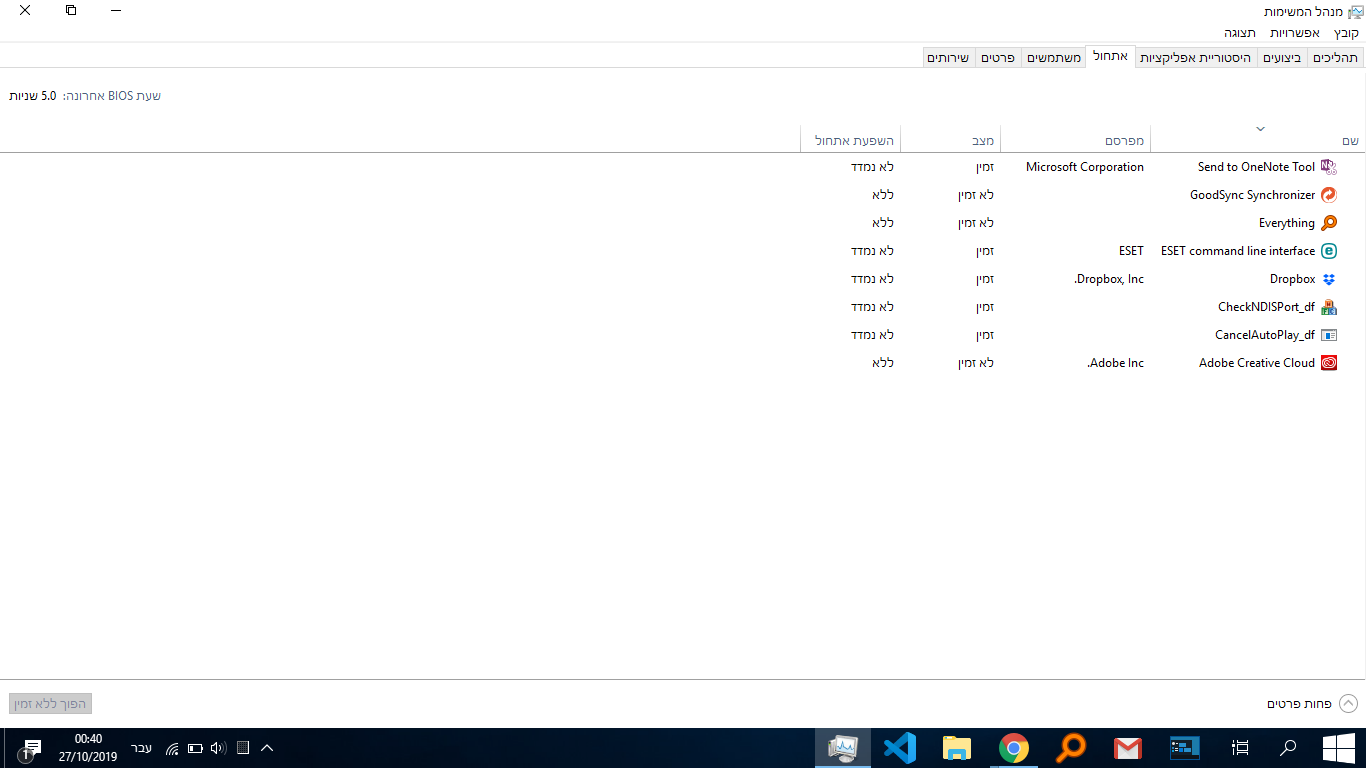The height and width of the screenshot is (768, 1366).
Task: Open taskbar search magnifier
Action: coord(1288,748)
